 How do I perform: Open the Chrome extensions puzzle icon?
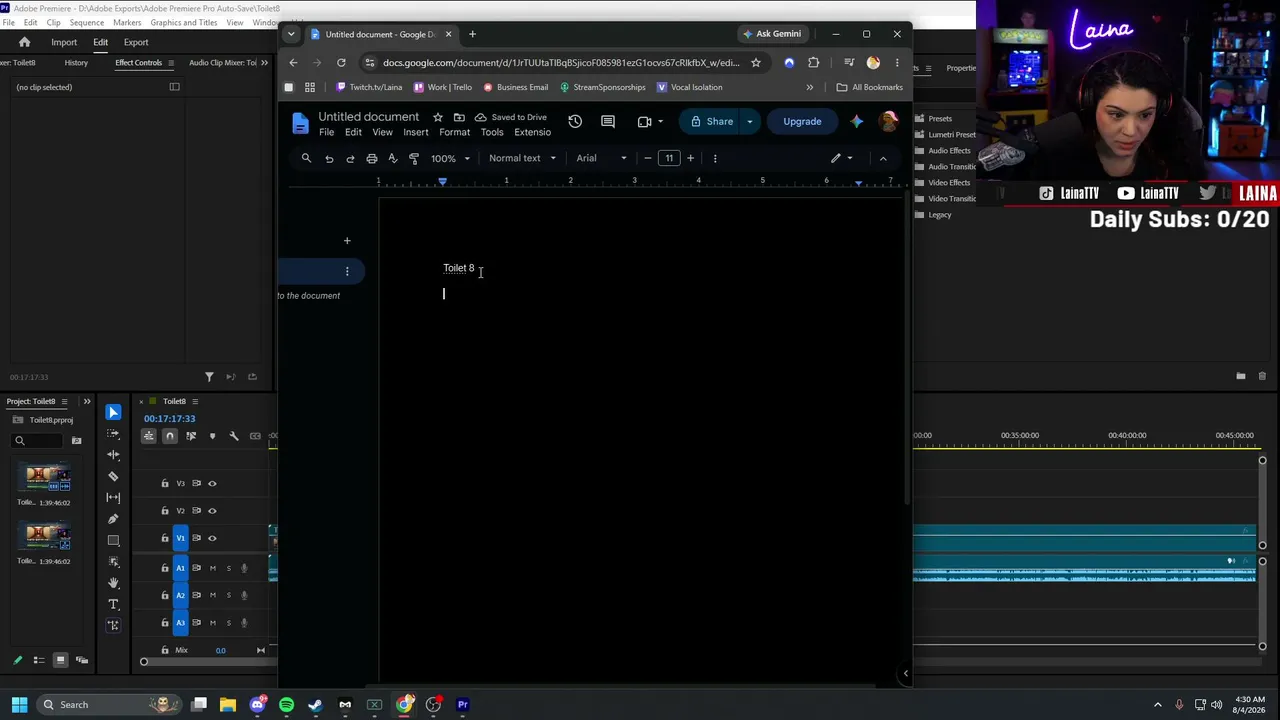pos(813,62)
